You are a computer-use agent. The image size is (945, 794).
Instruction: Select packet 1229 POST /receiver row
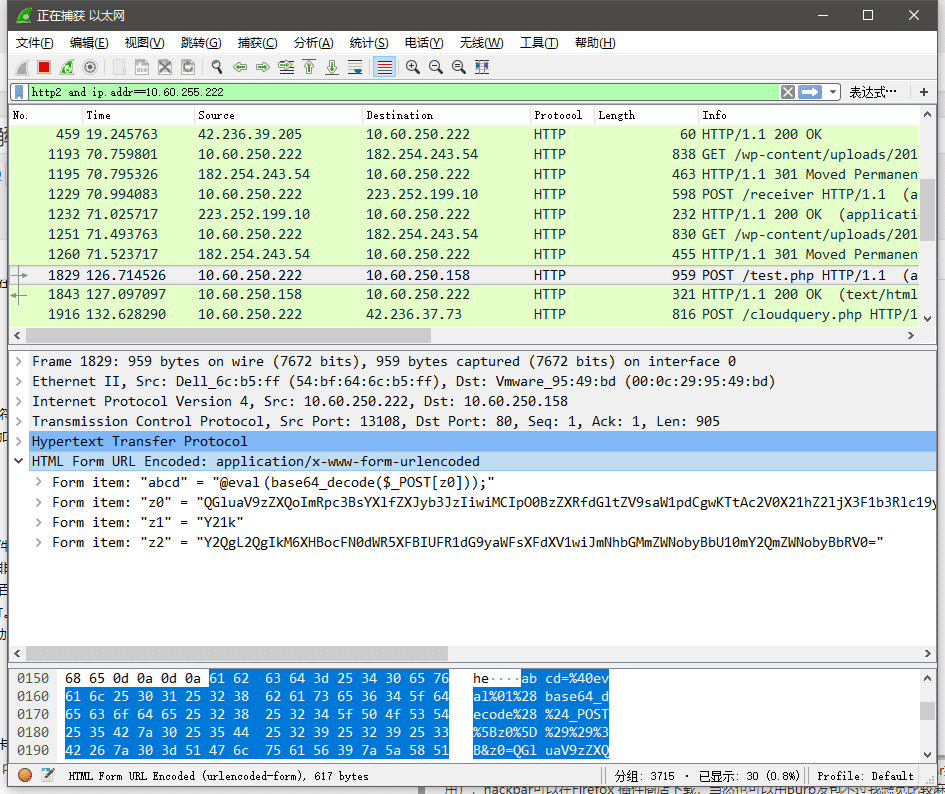click(464, 194)
